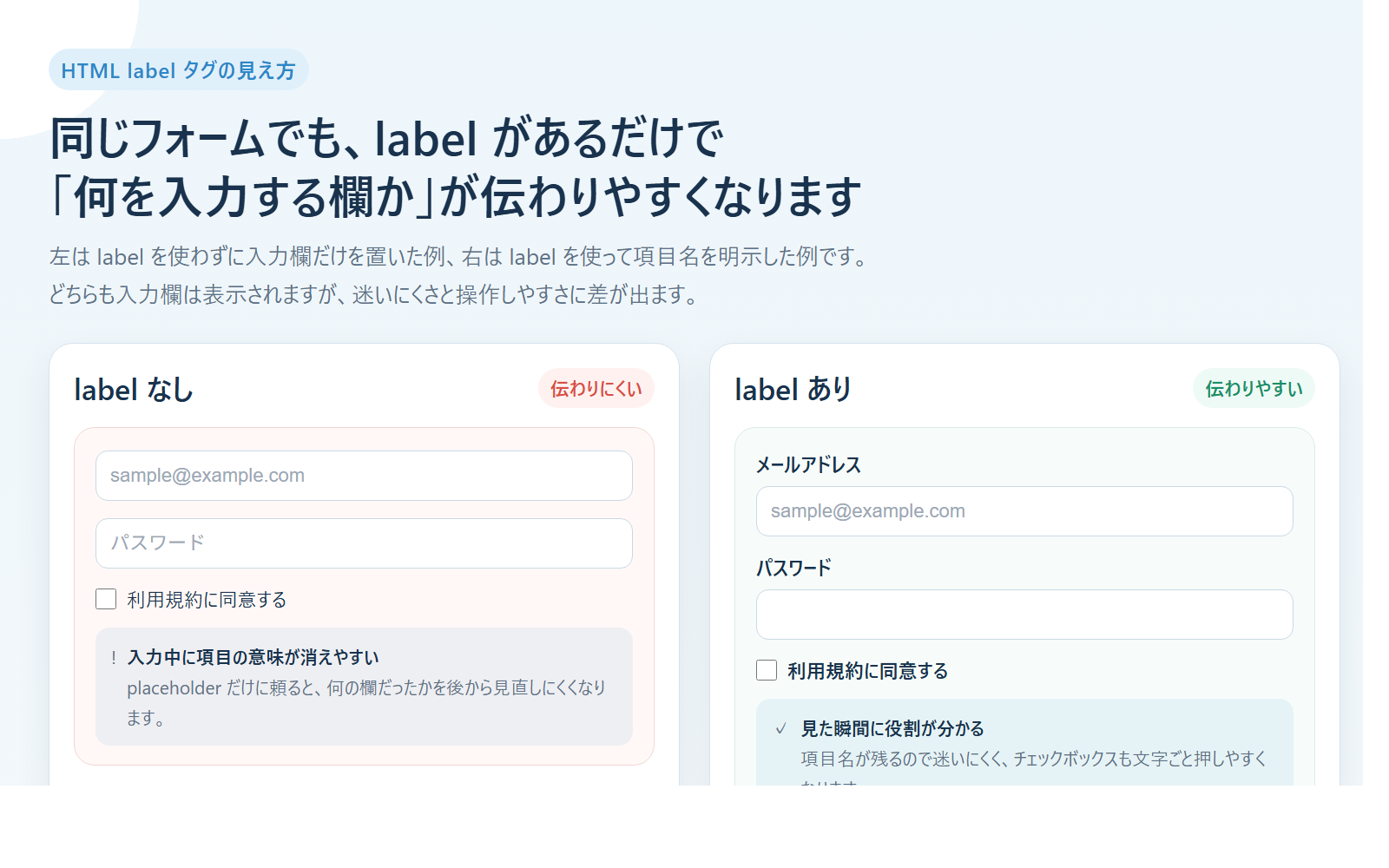This screenshot has height=868, width=1389.
Task: Click the email input under メールアドレス
Action: [x=1024, y=511]
